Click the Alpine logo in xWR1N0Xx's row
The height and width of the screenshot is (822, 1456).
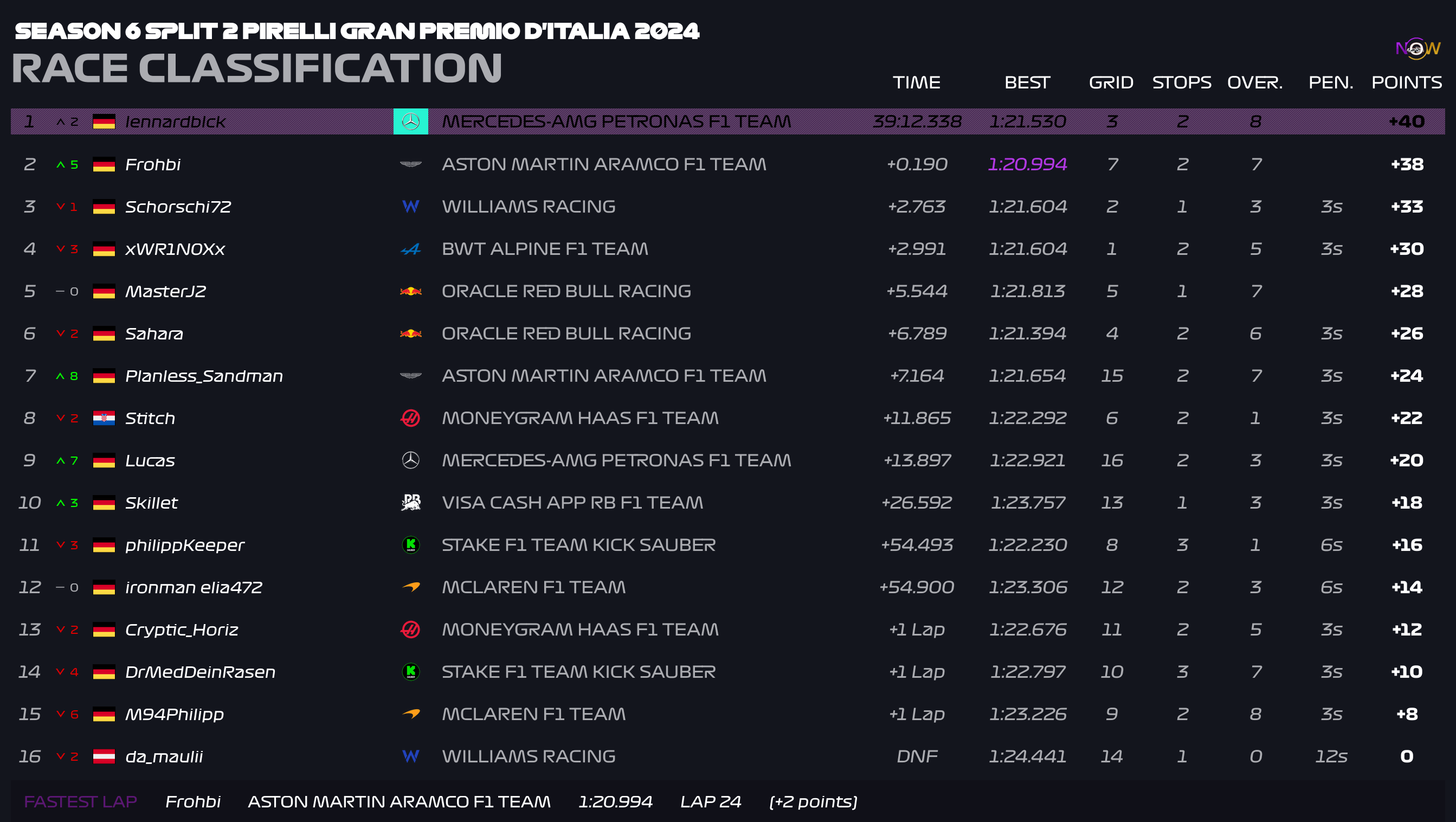coord(410,249)
